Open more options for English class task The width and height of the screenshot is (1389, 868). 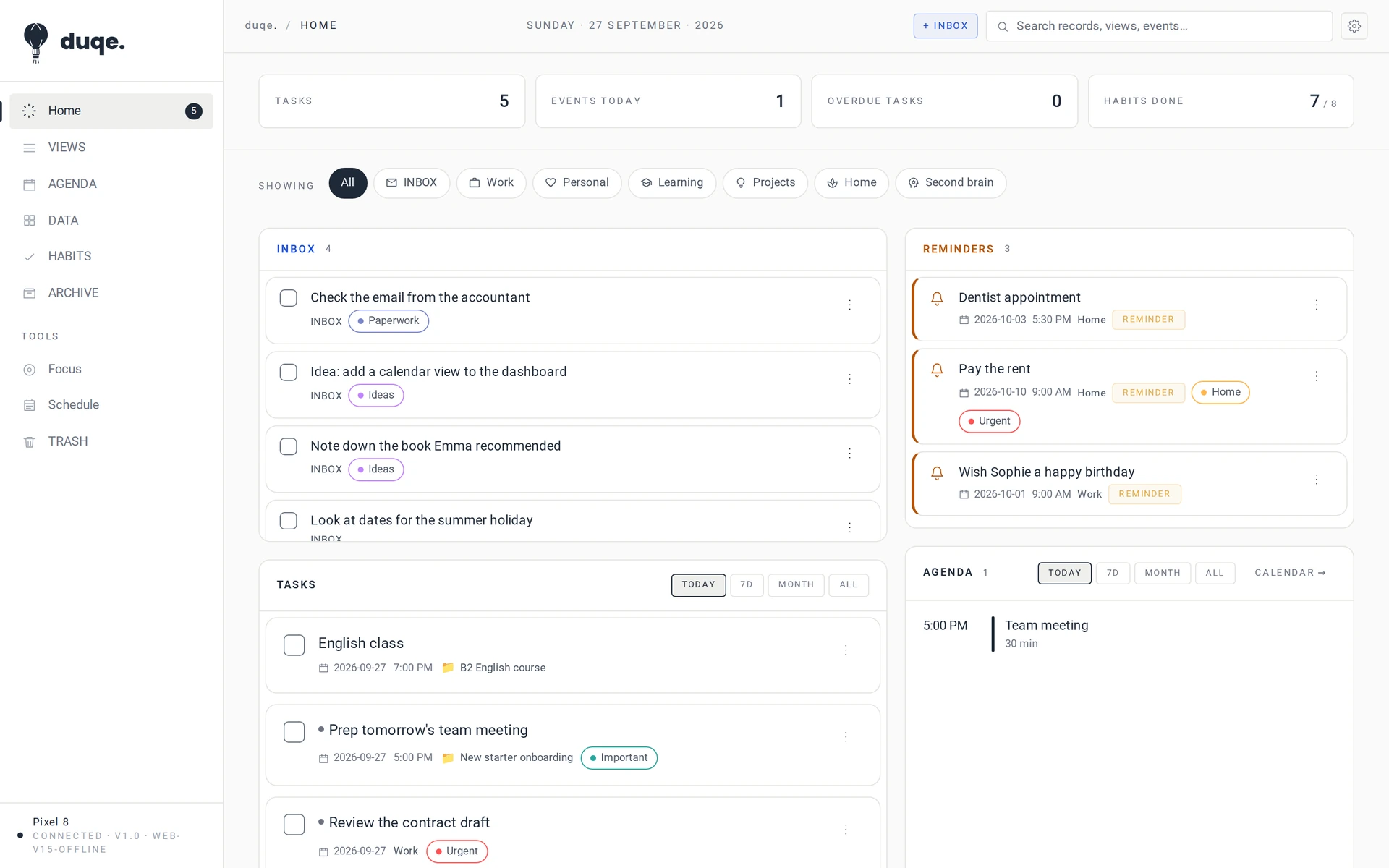846,650
